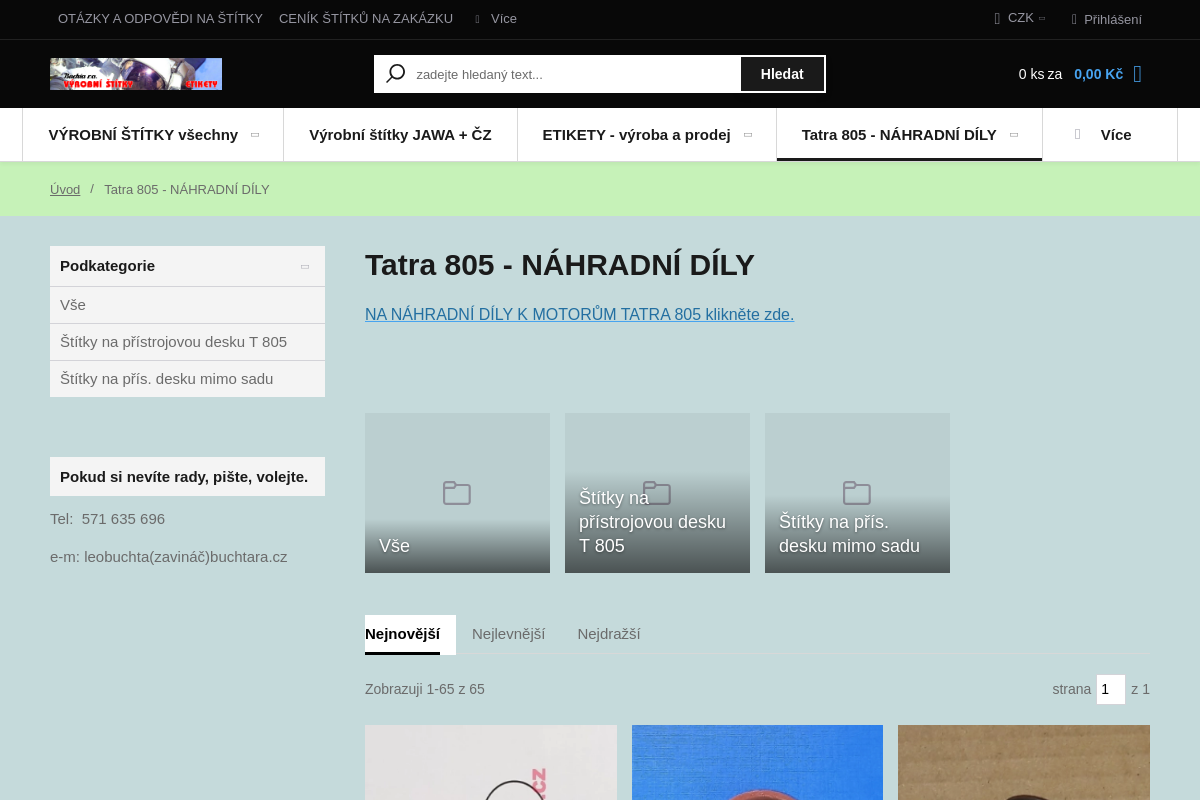Click phone number 571 635 696
This screenshot has width=1200, height=800.
tap(123, 519)
